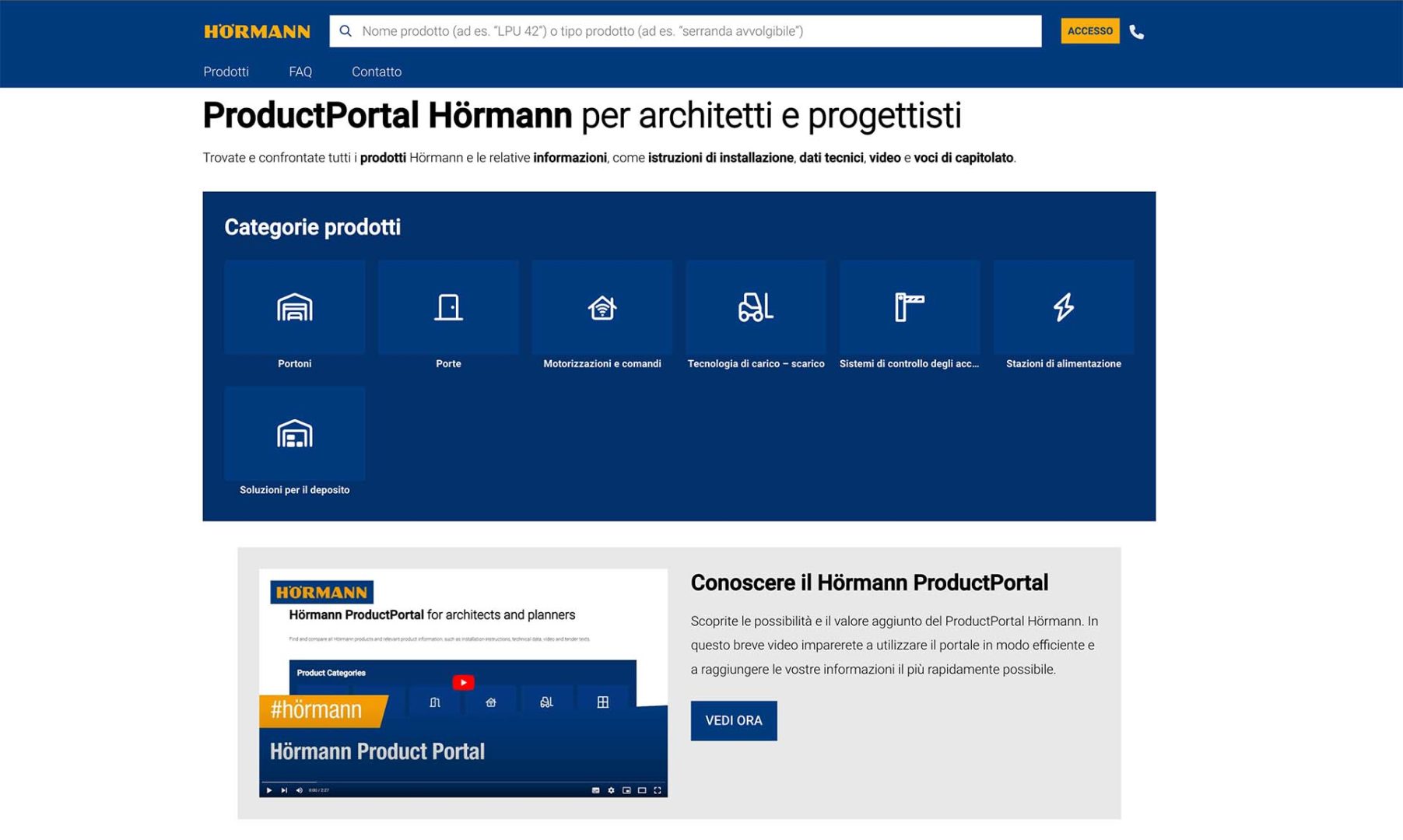Mute the video volume icon
Viewport: 1403px width, 840px height.
tap(300, 790)
